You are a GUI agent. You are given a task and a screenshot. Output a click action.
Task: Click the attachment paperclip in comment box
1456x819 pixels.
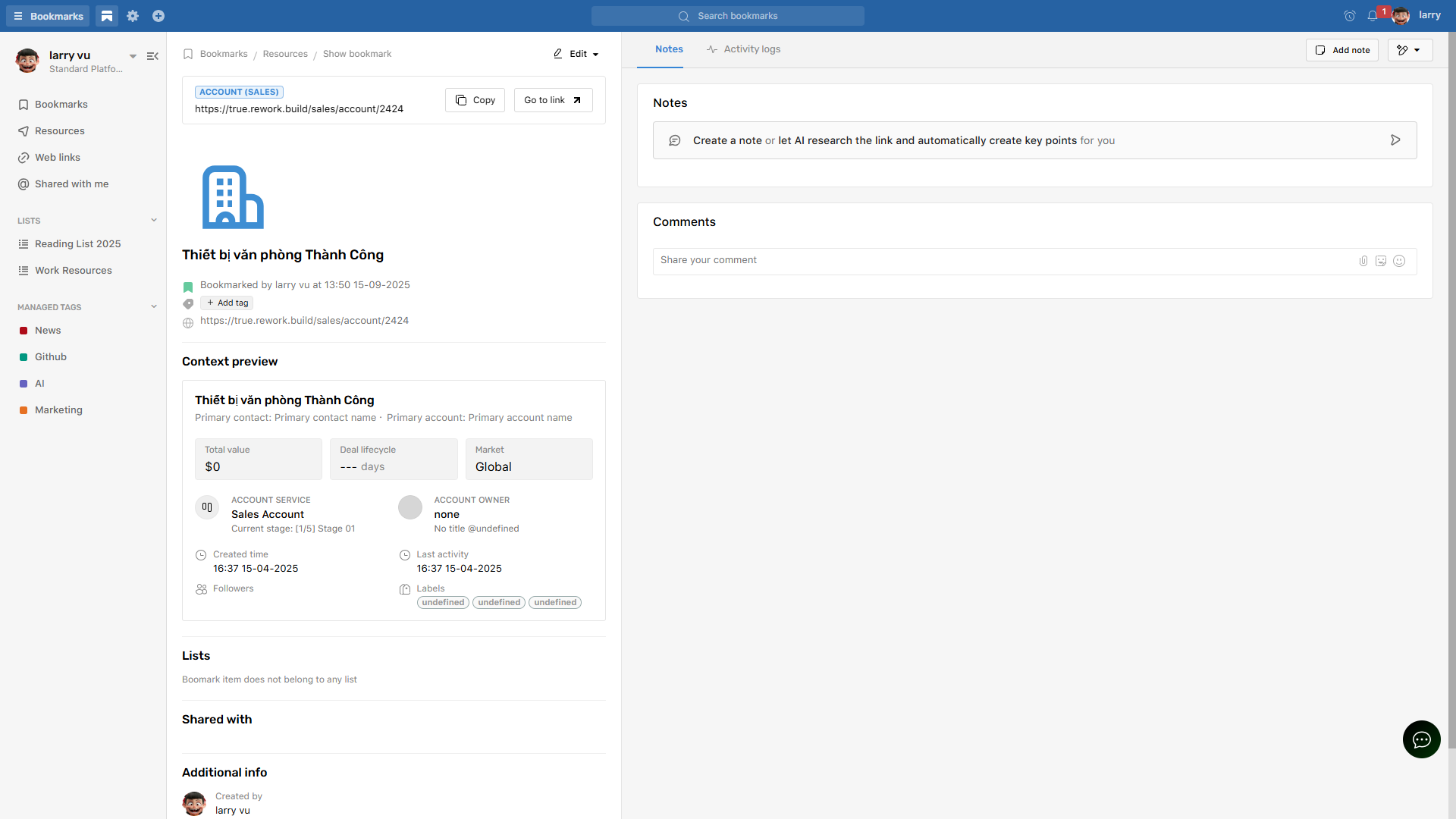[1363, 261]
